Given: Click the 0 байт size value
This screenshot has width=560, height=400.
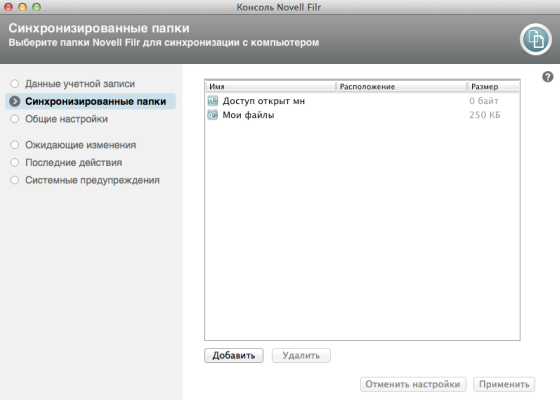Looking at the screenshot, I should 484,101.
